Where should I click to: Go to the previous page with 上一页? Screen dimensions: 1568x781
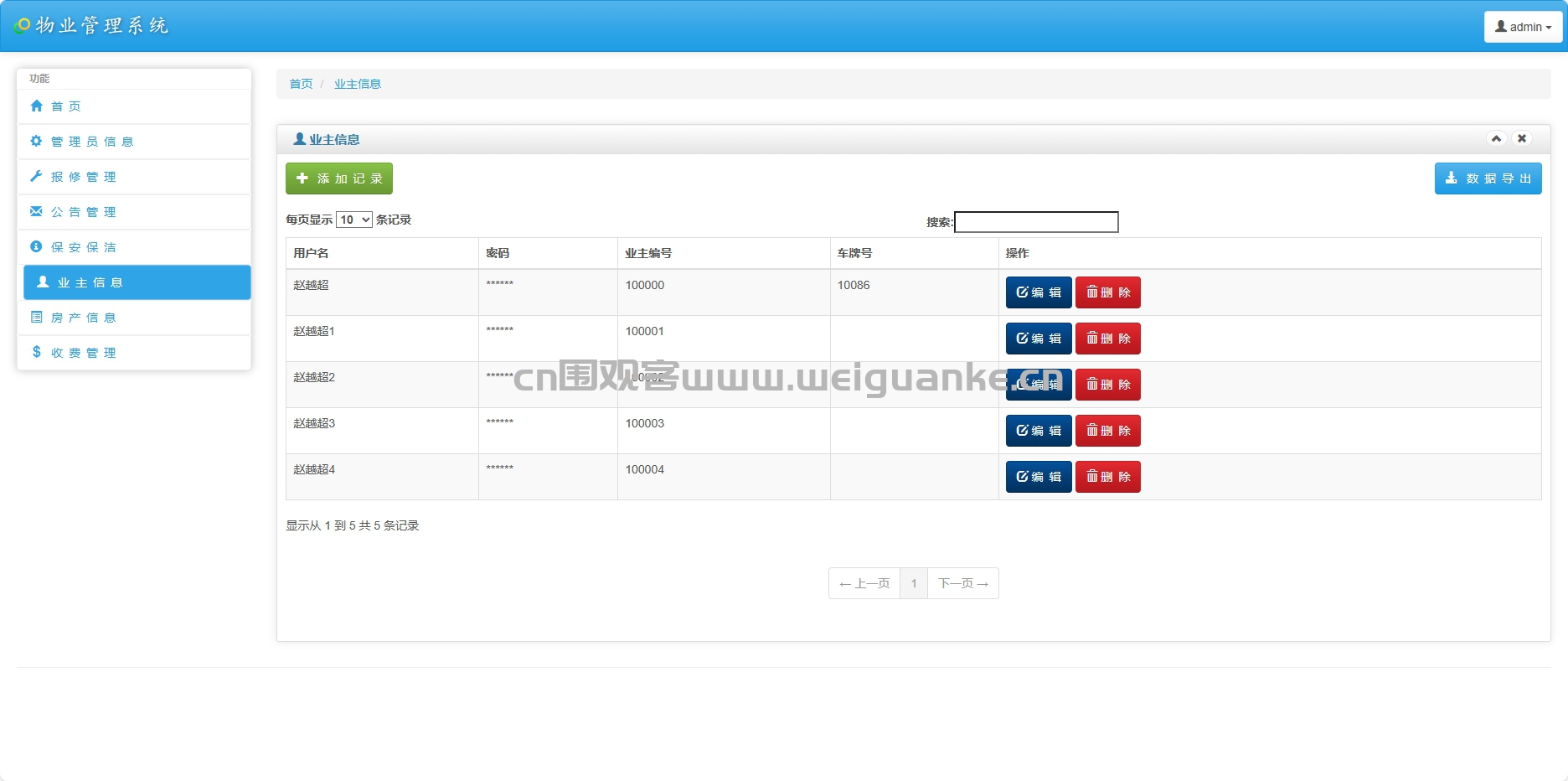pyautogui.click(x=864, y=583)
